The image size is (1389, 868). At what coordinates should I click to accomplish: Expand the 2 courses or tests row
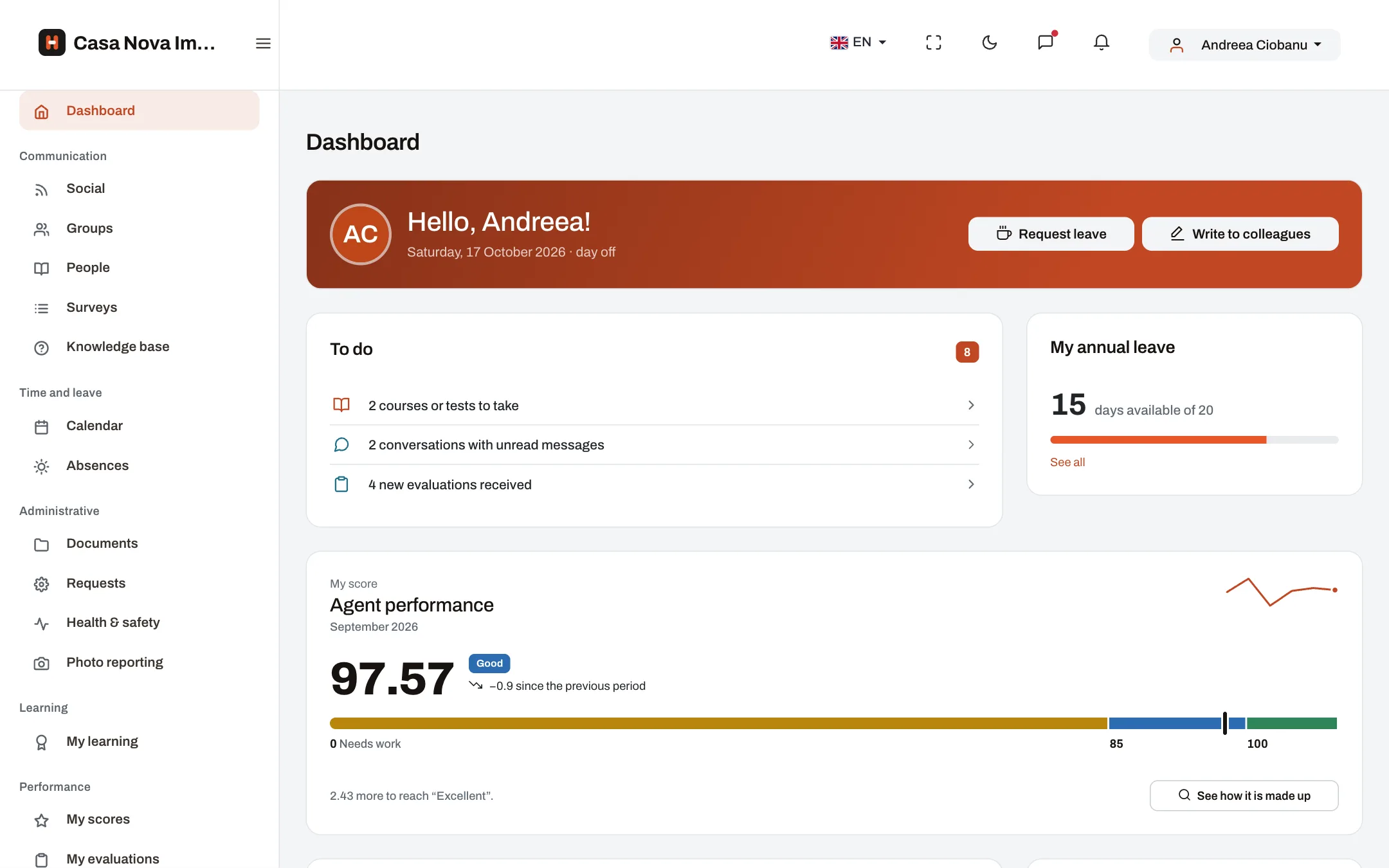point(655,405)
